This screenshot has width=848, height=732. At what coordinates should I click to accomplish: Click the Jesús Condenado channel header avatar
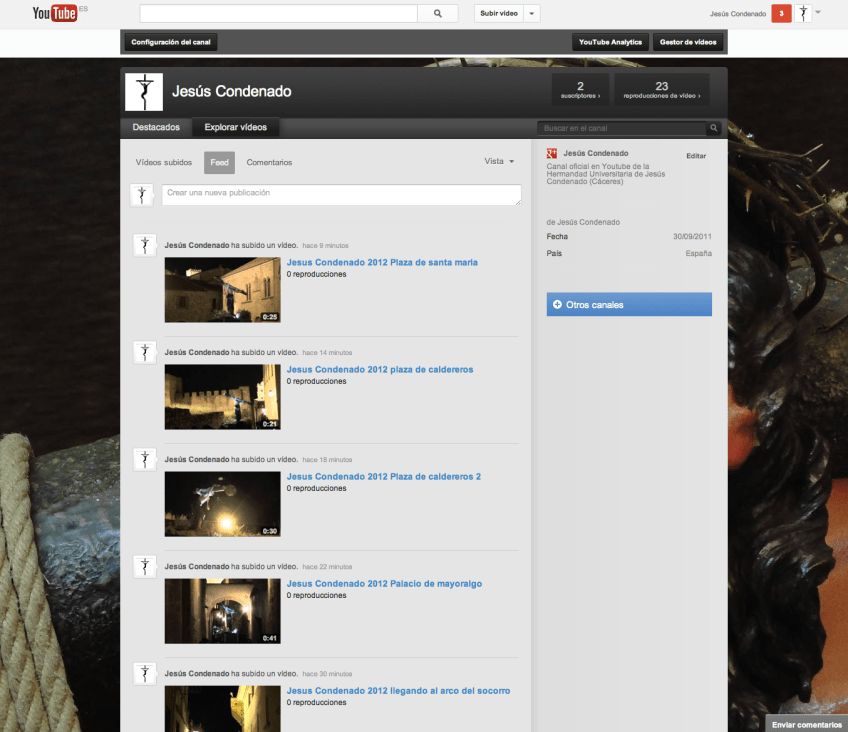[143, 91]
